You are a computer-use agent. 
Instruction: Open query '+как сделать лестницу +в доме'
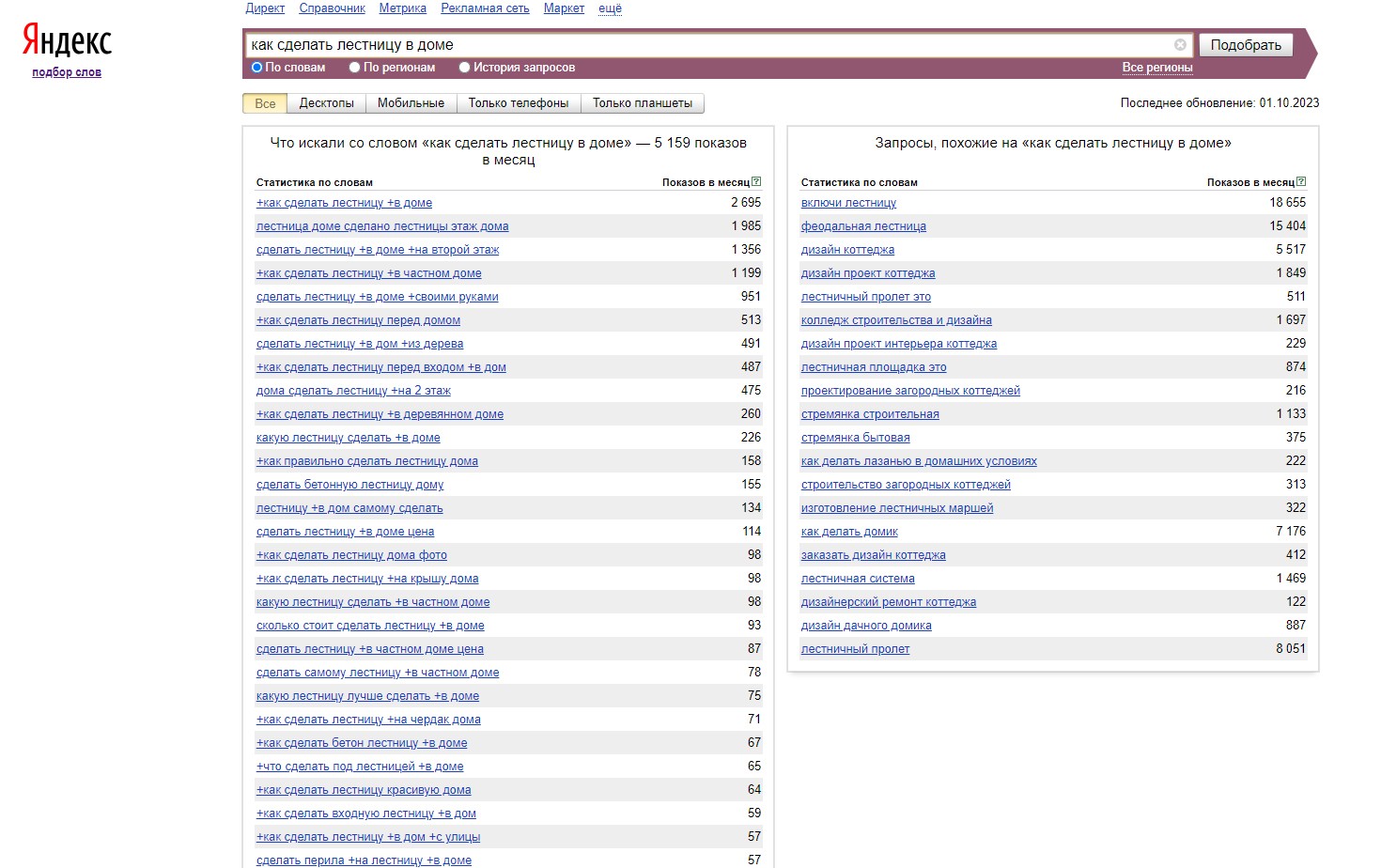pyautogui.click(x=345, y=203)
